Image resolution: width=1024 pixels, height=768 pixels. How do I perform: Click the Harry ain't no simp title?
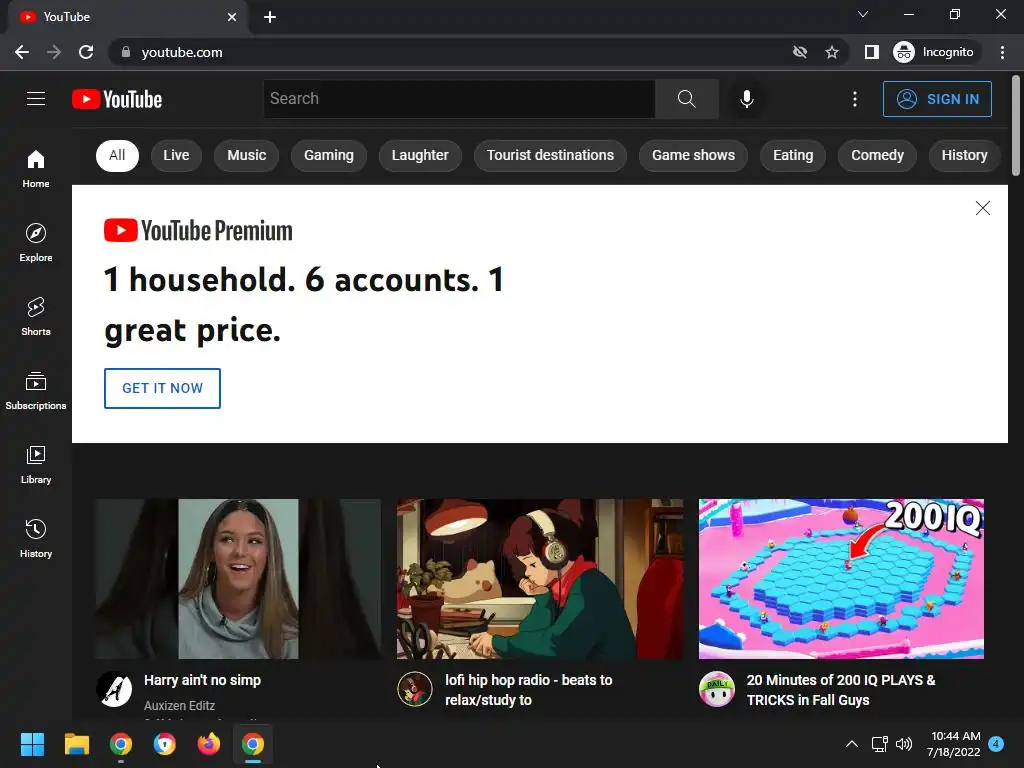click(x=202, y=680)
